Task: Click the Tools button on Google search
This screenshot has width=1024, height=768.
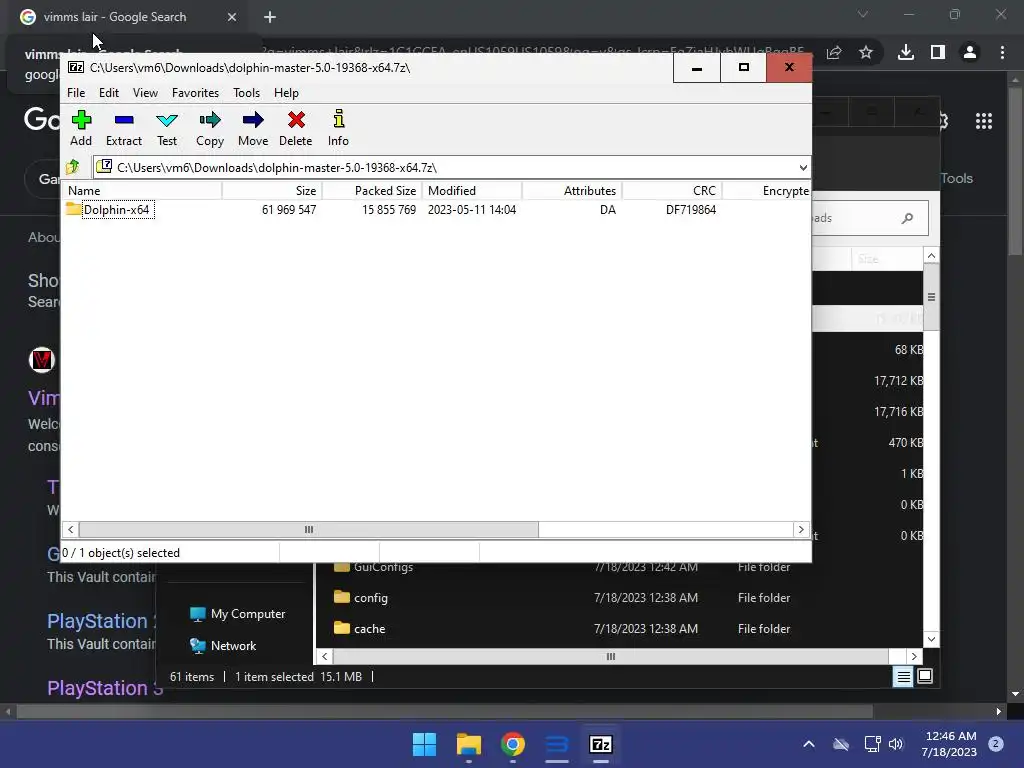Action: click(956, 178)
